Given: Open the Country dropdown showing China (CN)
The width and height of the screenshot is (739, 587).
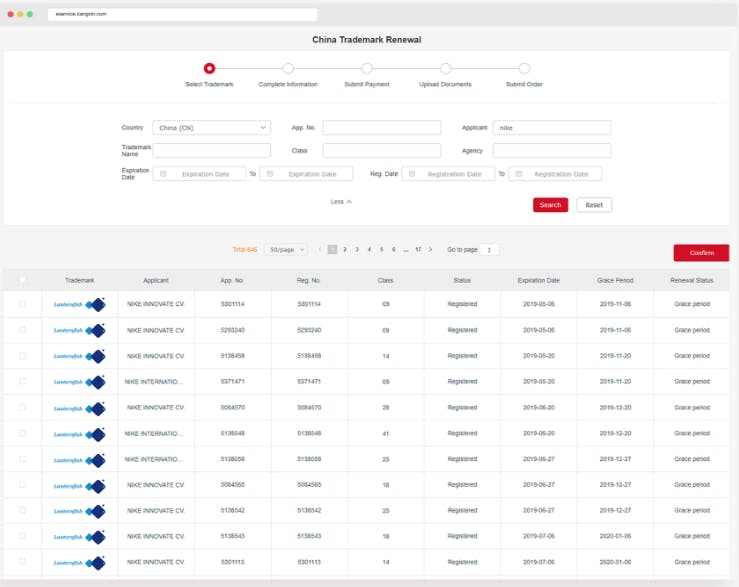Looking at the screenshot, I should point(212,128).
